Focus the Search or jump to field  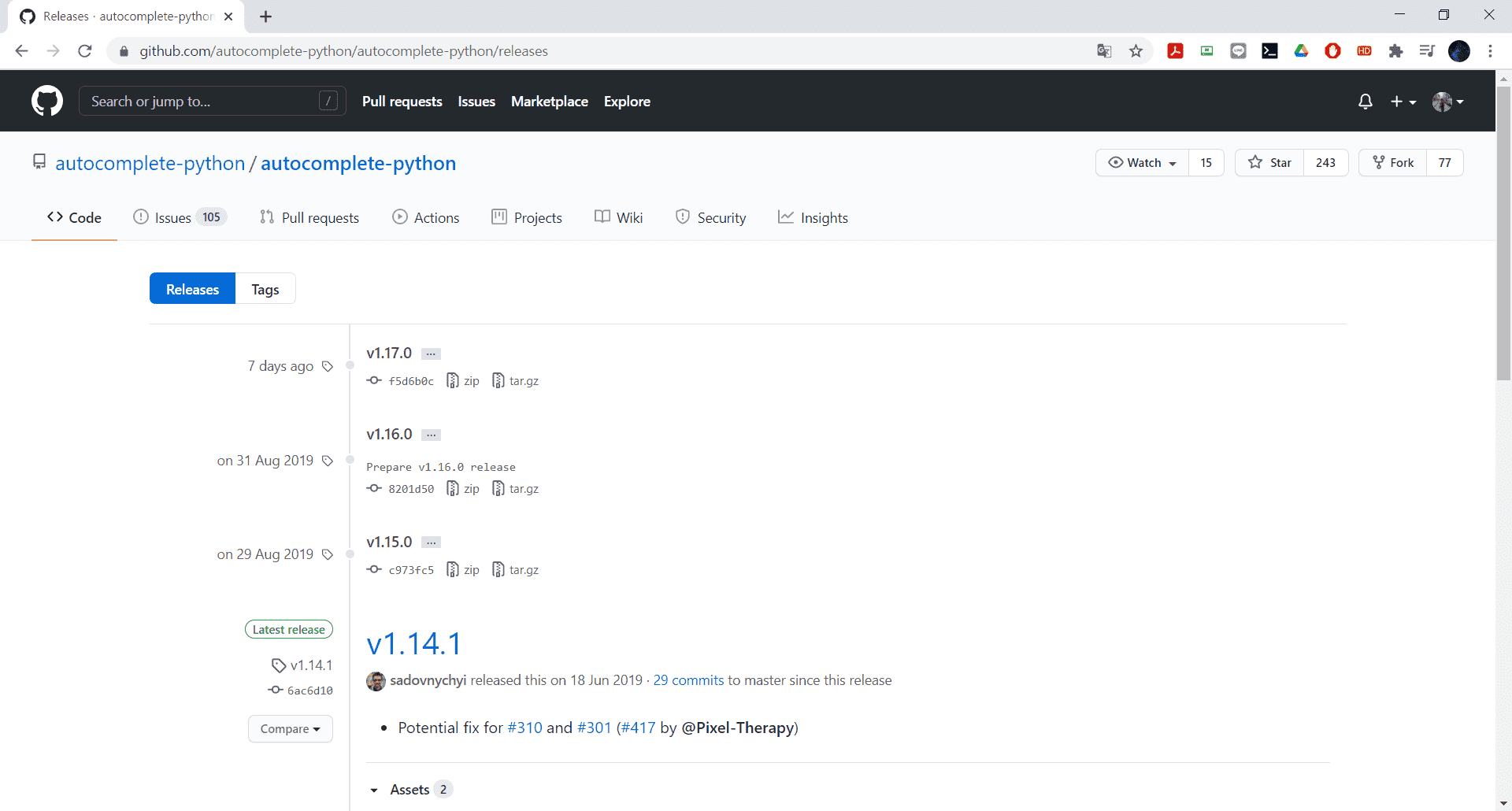click(212, 101)
